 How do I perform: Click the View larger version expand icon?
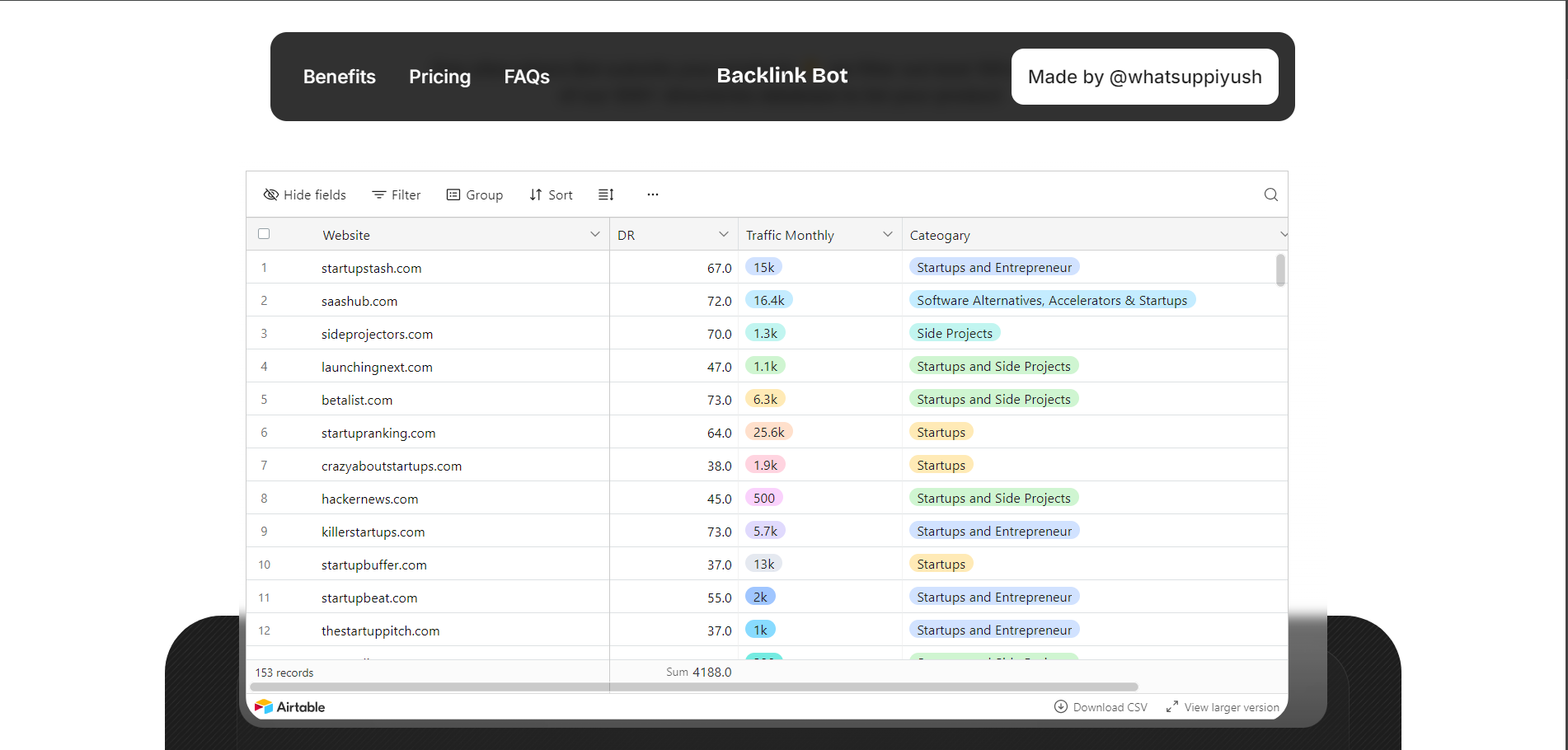coord(1171,707)
